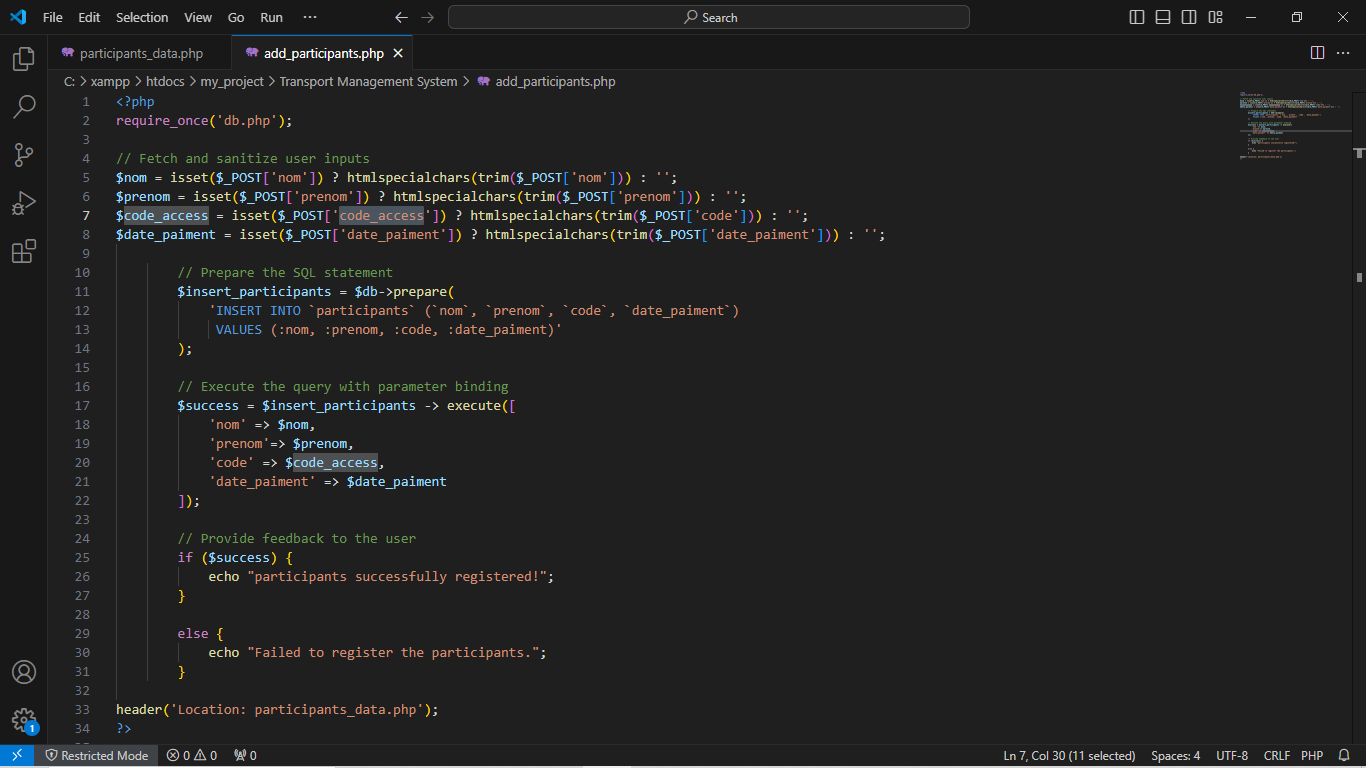
Task: Click the xampp breadcrumb segment
Action: pos(110,82)
